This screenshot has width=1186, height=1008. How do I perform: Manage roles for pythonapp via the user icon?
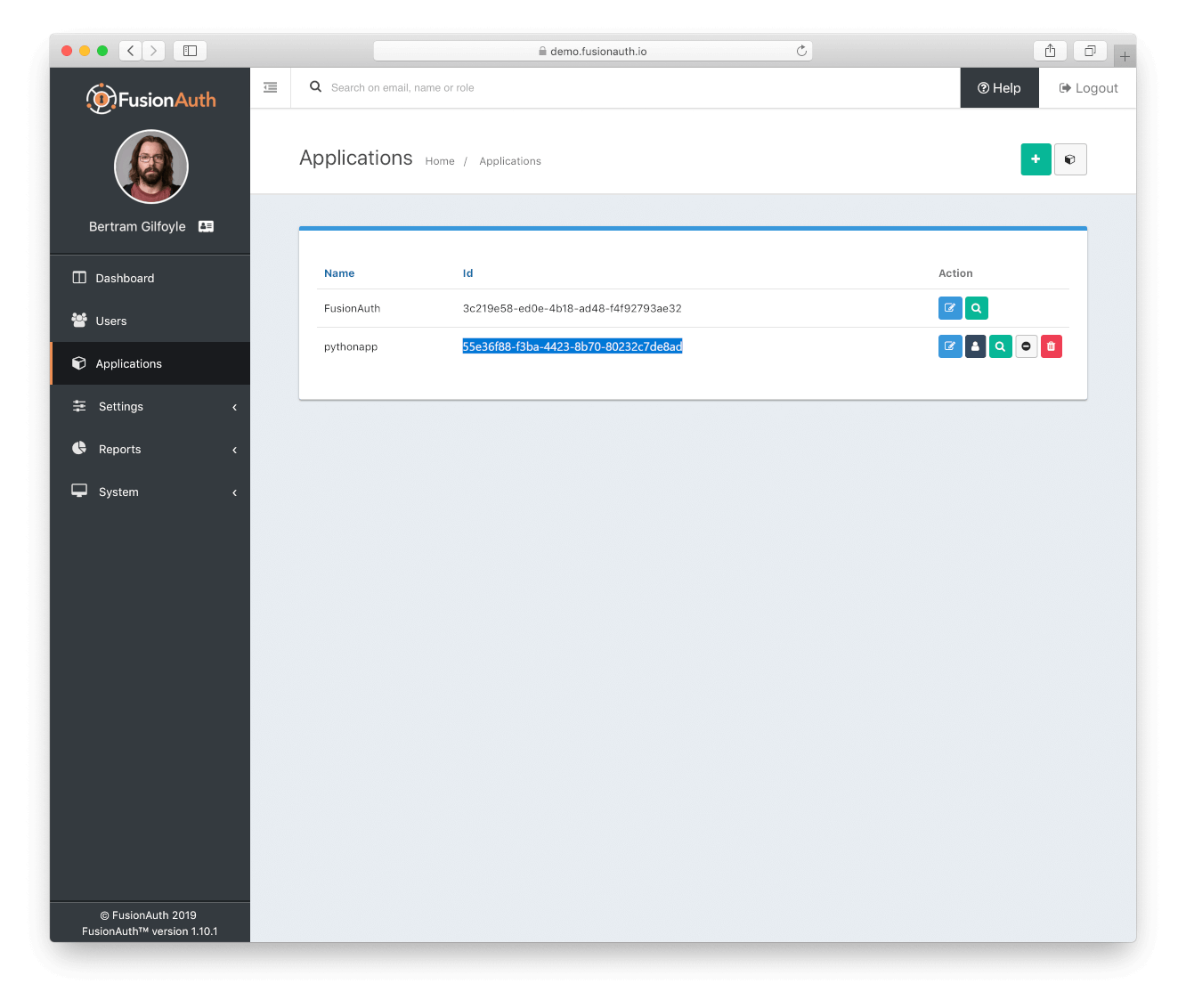[975, 346]
